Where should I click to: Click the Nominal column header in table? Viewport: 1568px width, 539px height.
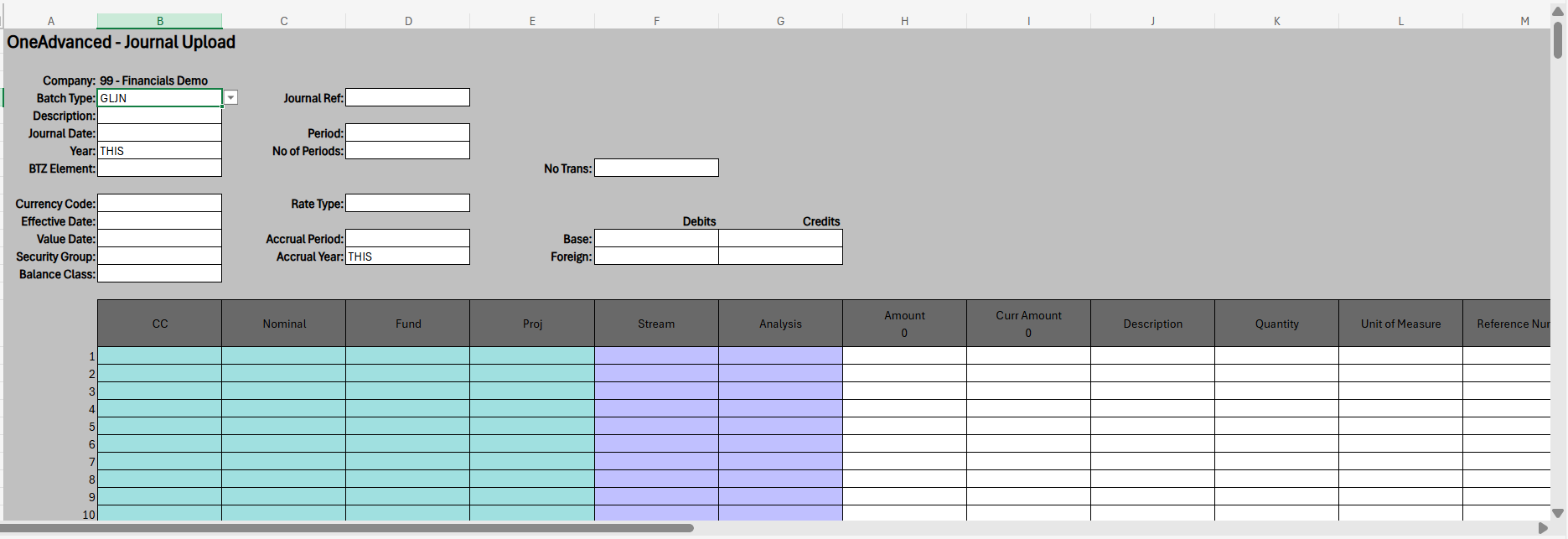point(284,324)
